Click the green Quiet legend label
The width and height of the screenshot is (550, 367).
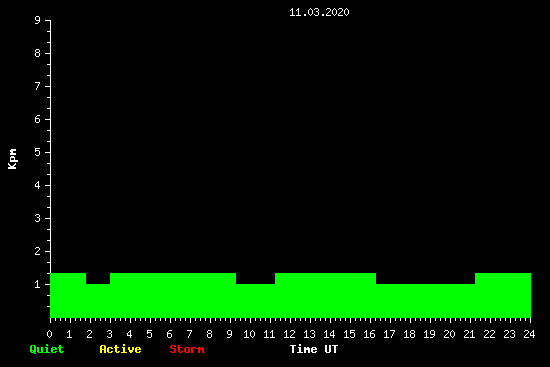click(47, 349)
